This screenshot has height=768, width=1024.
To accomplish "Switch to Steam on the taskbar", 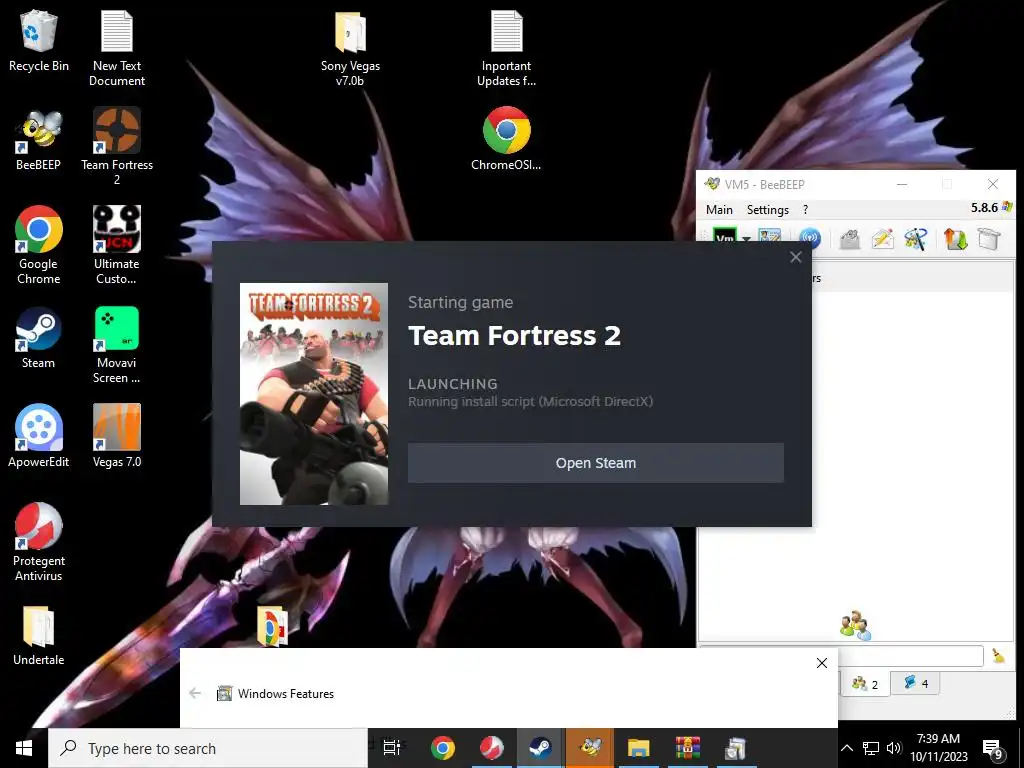I will 540,748.
